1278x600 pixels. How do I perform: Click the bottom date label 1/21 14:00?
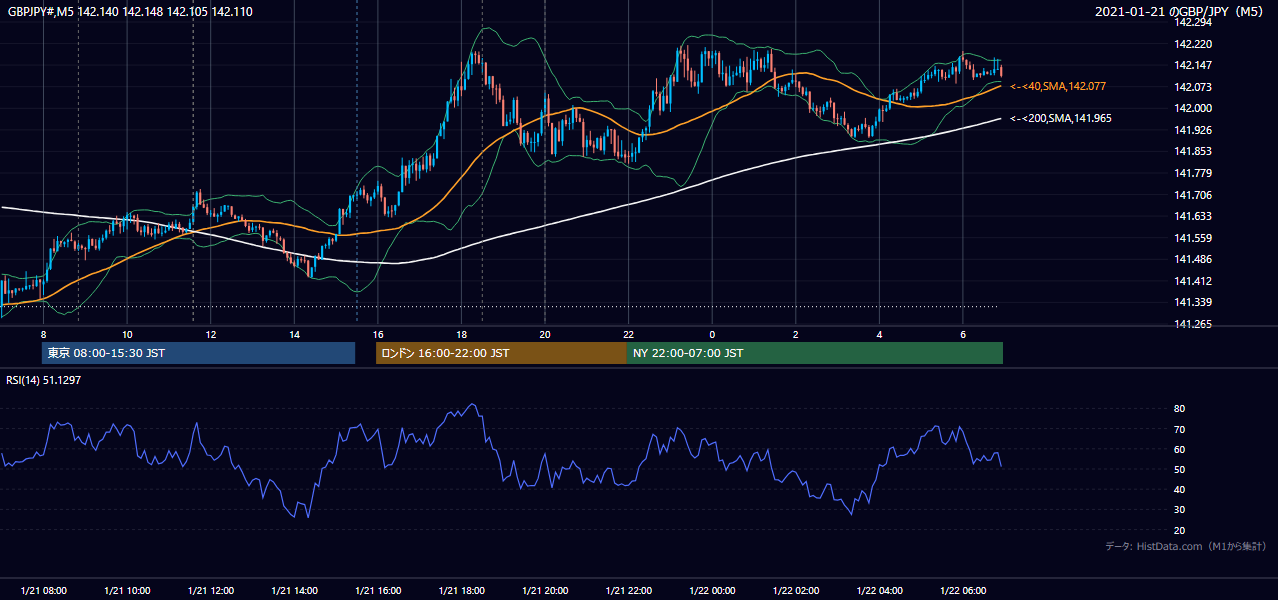click(294, 590)
